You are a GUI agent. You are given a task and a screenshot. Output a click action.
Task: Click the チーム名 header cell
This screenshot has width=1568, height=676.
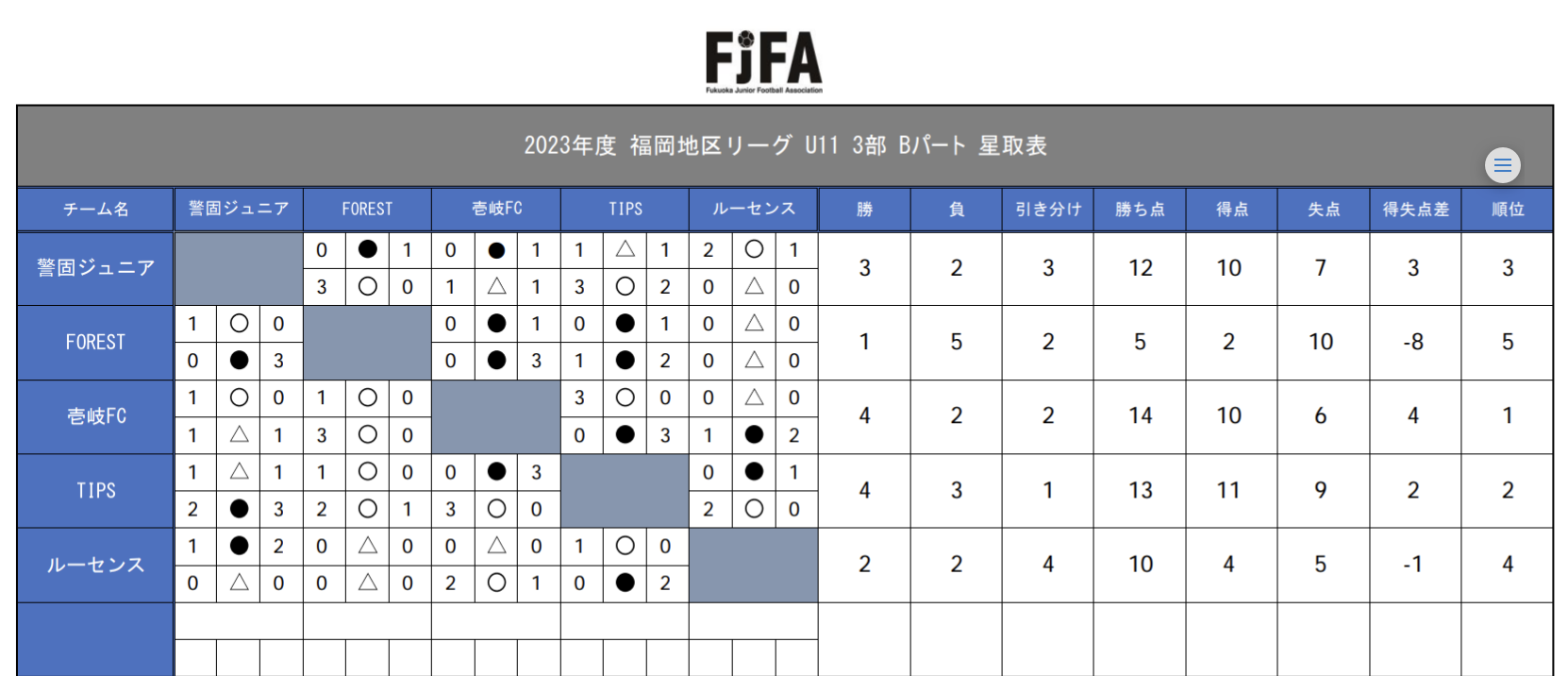95,210
